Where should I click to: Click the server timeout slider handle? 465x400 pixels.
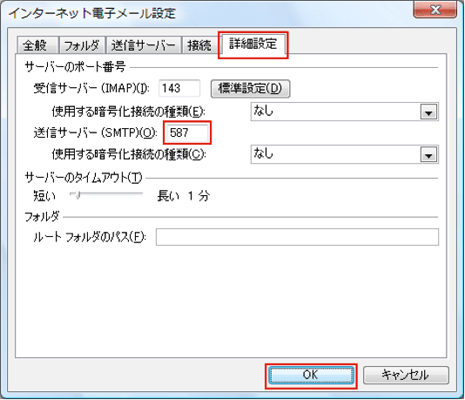pyautogui.click(x=77, y=195)
